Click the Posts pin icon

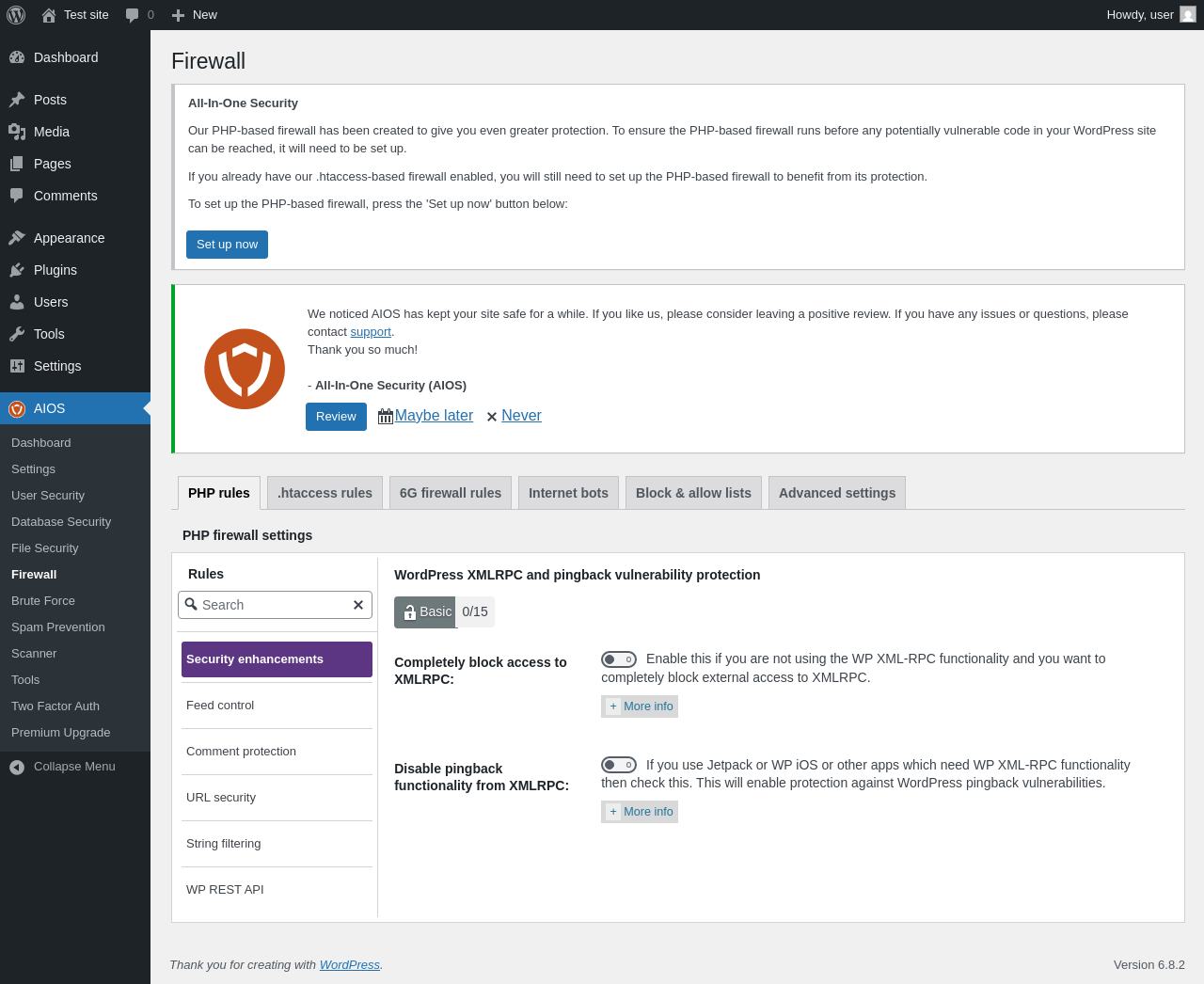coord(17,100)
